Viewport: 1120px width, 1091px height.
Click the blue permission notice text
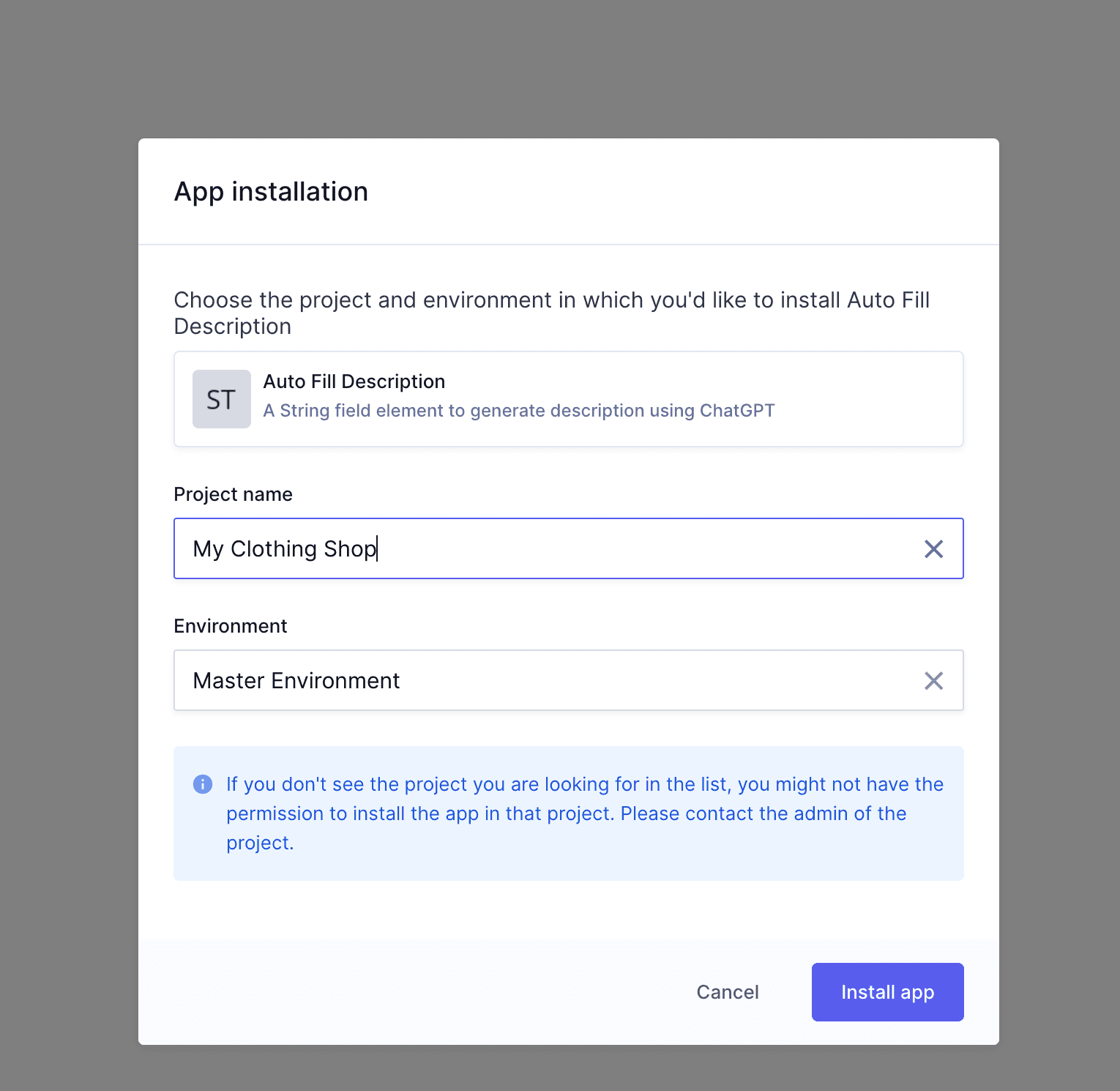point(584,813)
